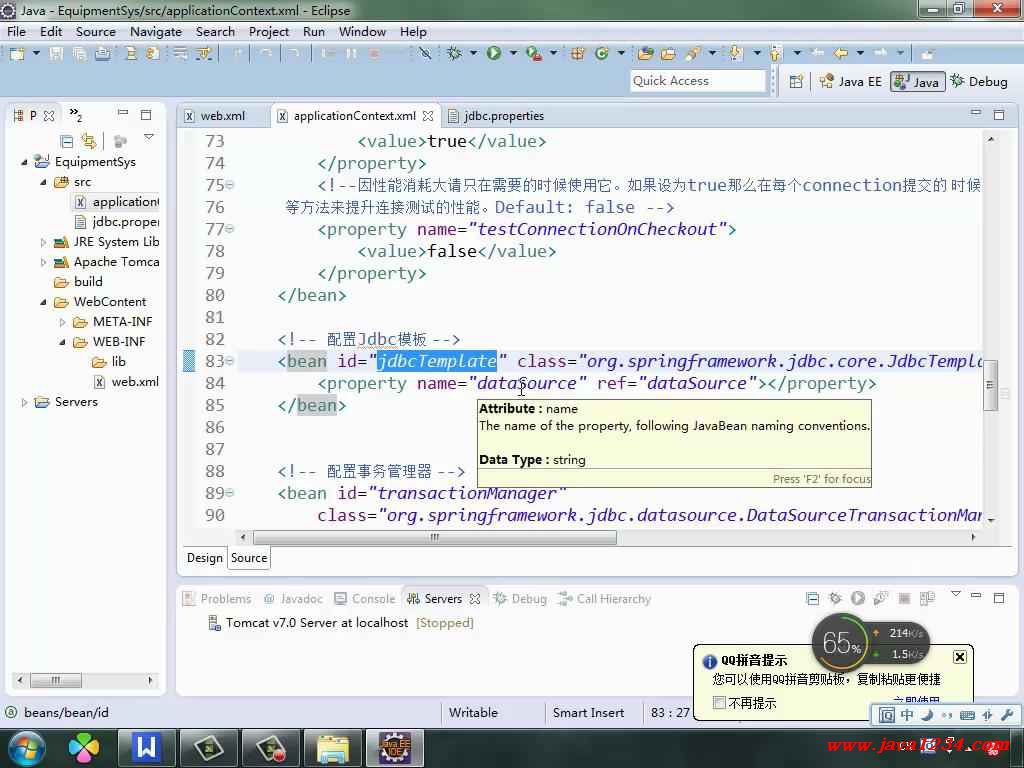The width and height of the screenshot is (1024, 768).
Task: Open the File menu
Action: click(16, 31)
